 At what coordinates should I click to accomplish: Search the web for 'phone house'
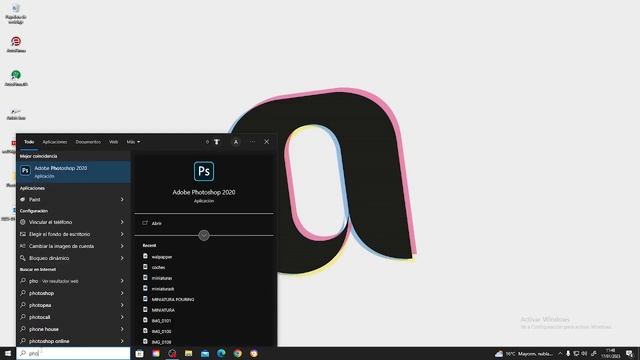pos(73,329)
